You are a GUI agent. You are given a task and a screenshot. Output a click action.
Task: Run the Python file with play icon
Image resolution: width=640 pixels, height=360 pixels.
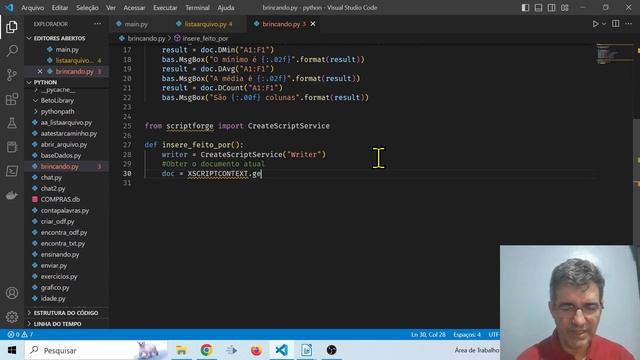click(x=596, y=24)
